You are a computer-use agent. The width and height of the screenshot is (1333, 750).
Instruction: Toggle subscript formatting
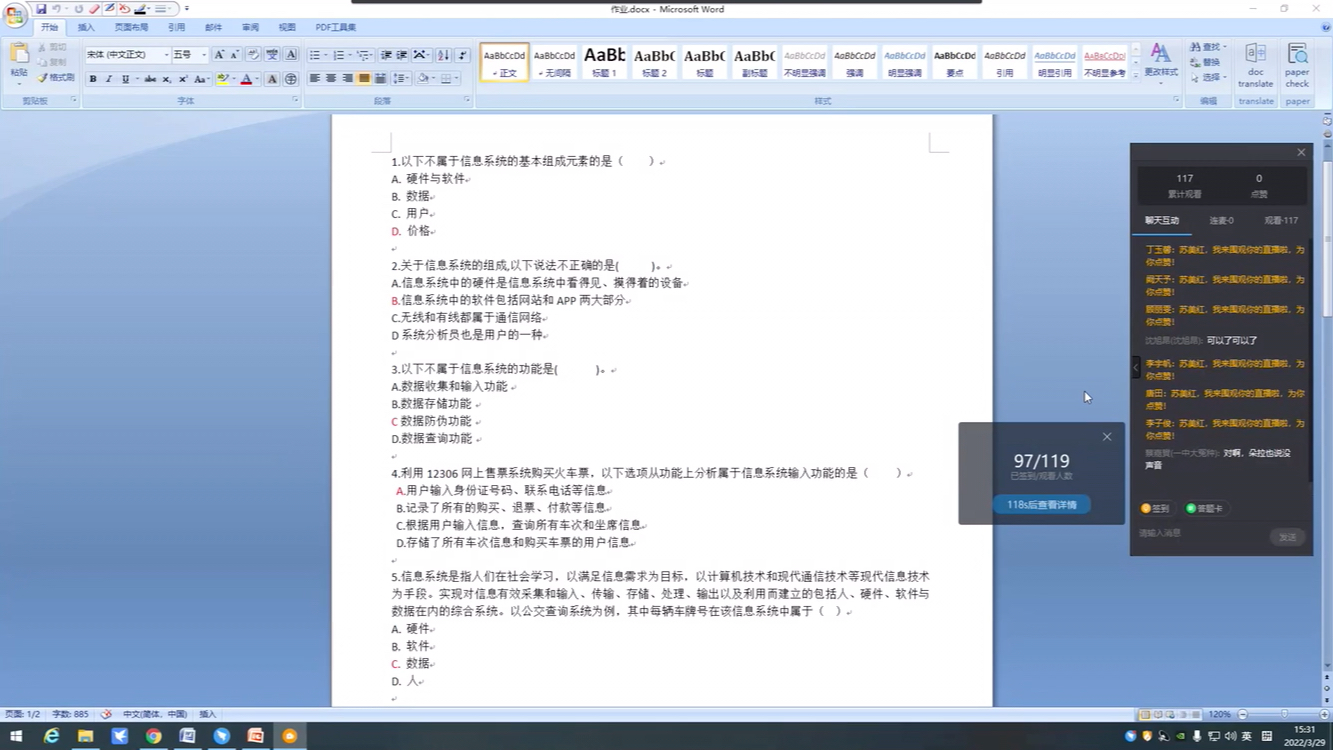coord(166,79)
